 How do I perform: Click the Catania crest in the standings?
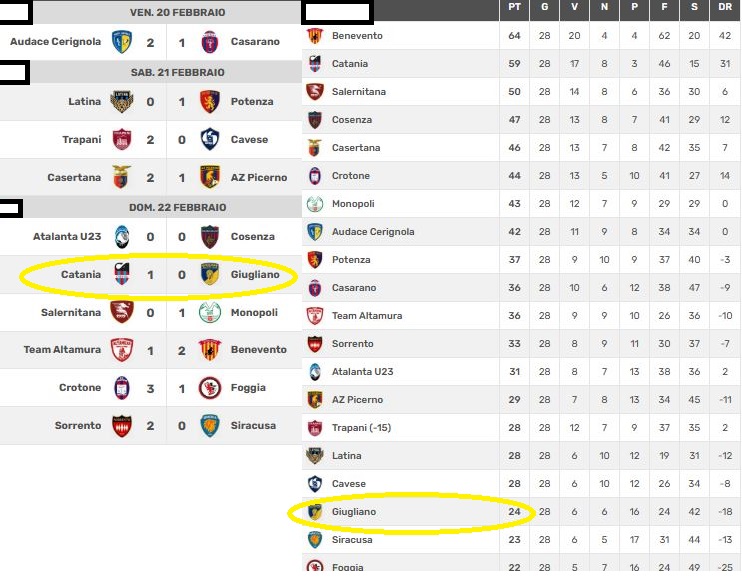(x=315, y=64)
